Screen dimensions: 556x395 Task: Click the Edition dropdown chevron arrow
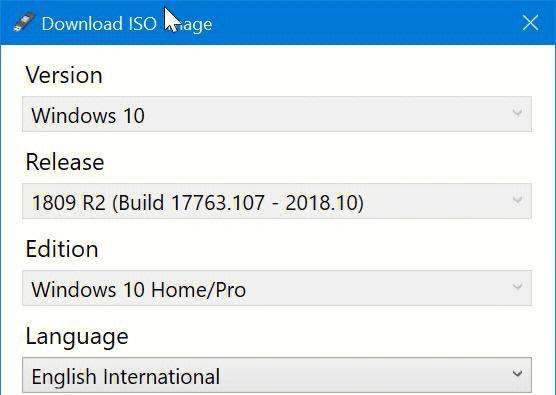[x=517, y=286]
